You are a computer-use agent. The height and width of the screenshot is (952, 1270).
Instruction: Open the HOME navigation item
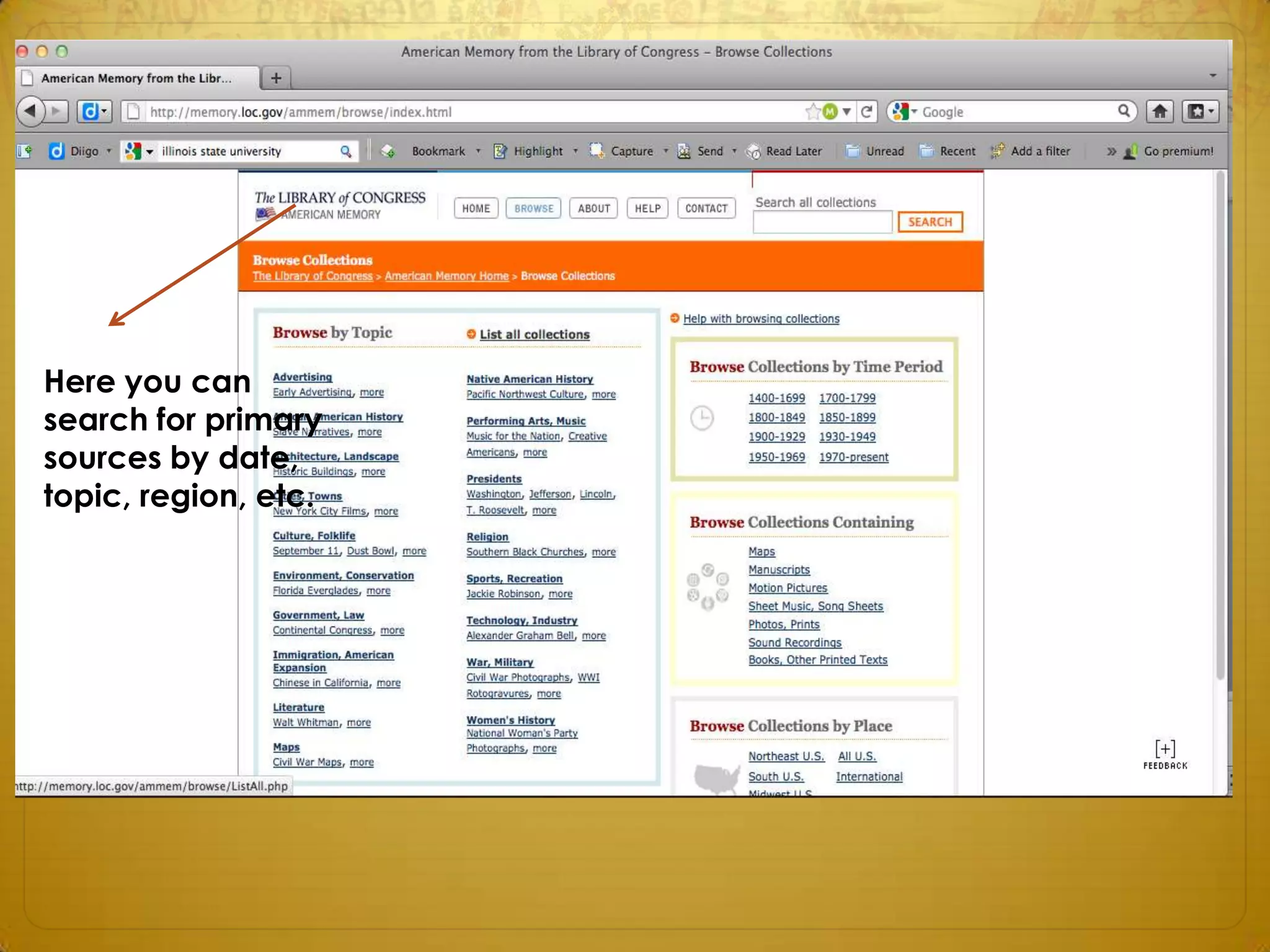[x=476, y=208]
